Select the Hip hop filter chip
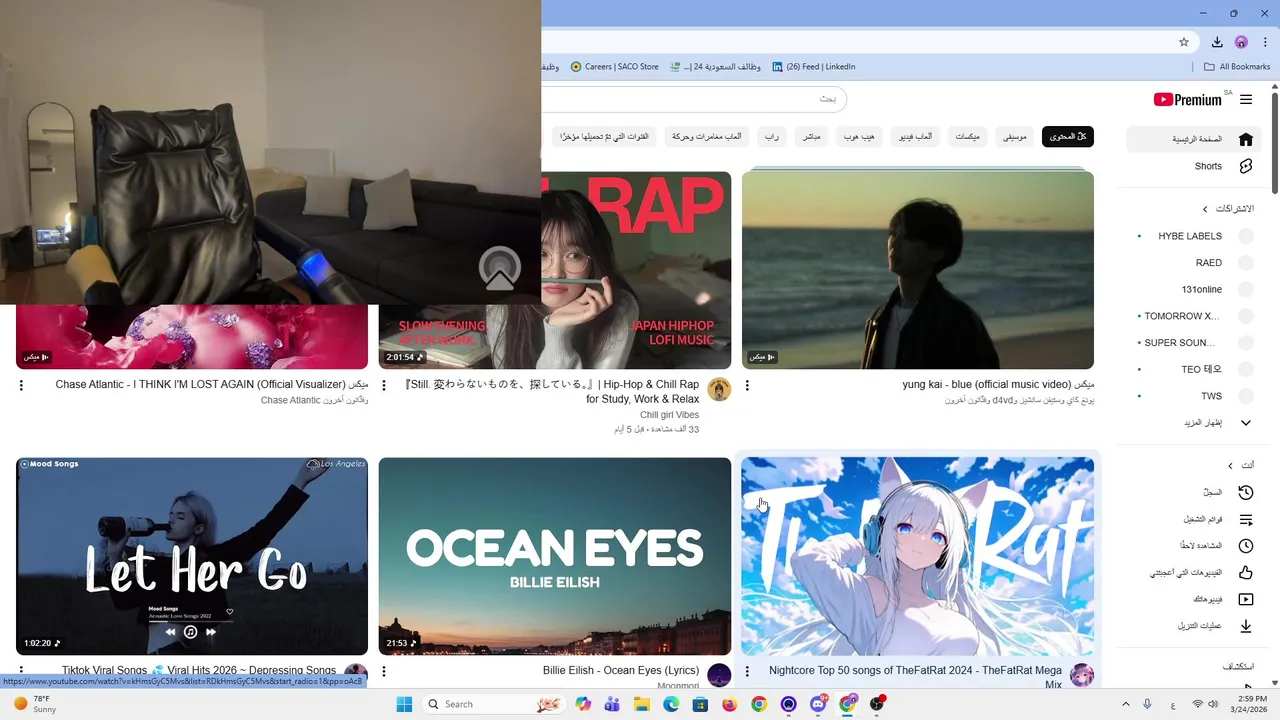1280x720 pixels. coord(859,136)
